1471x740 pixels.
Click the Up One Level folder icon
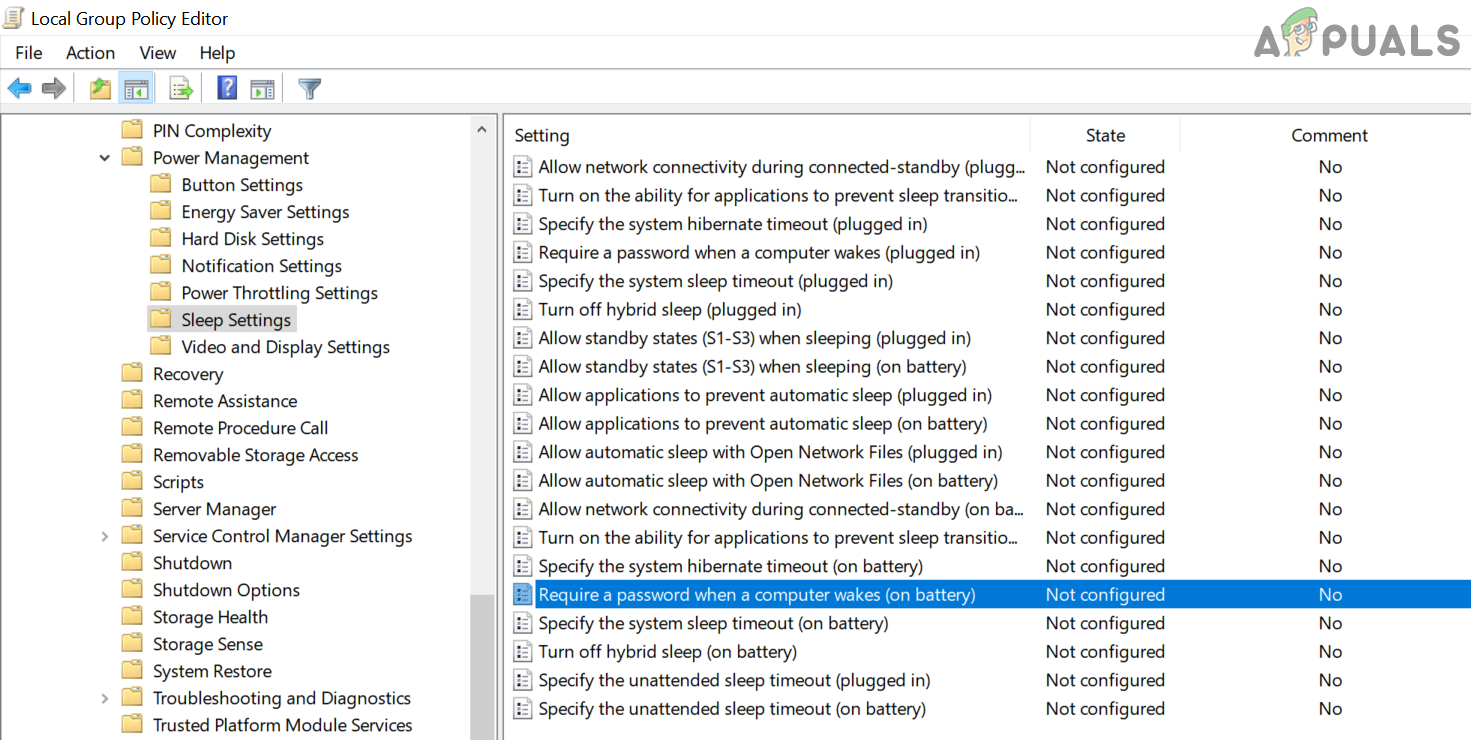100,89
